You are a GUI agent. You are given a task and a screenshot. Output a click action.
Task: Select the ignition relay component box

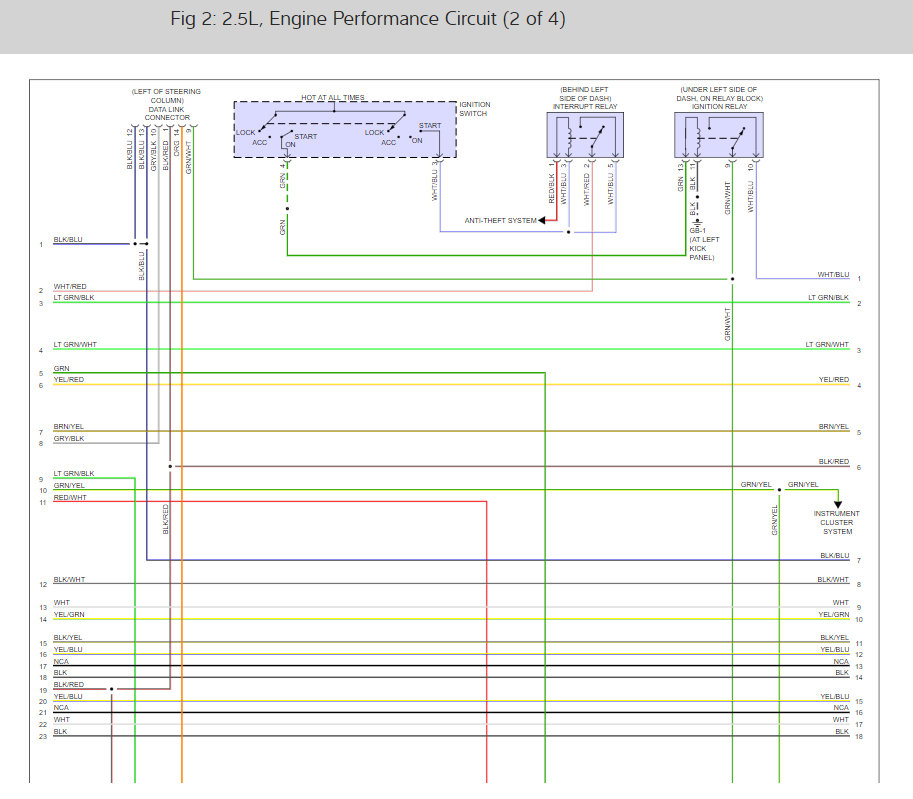tap(719, 135)
